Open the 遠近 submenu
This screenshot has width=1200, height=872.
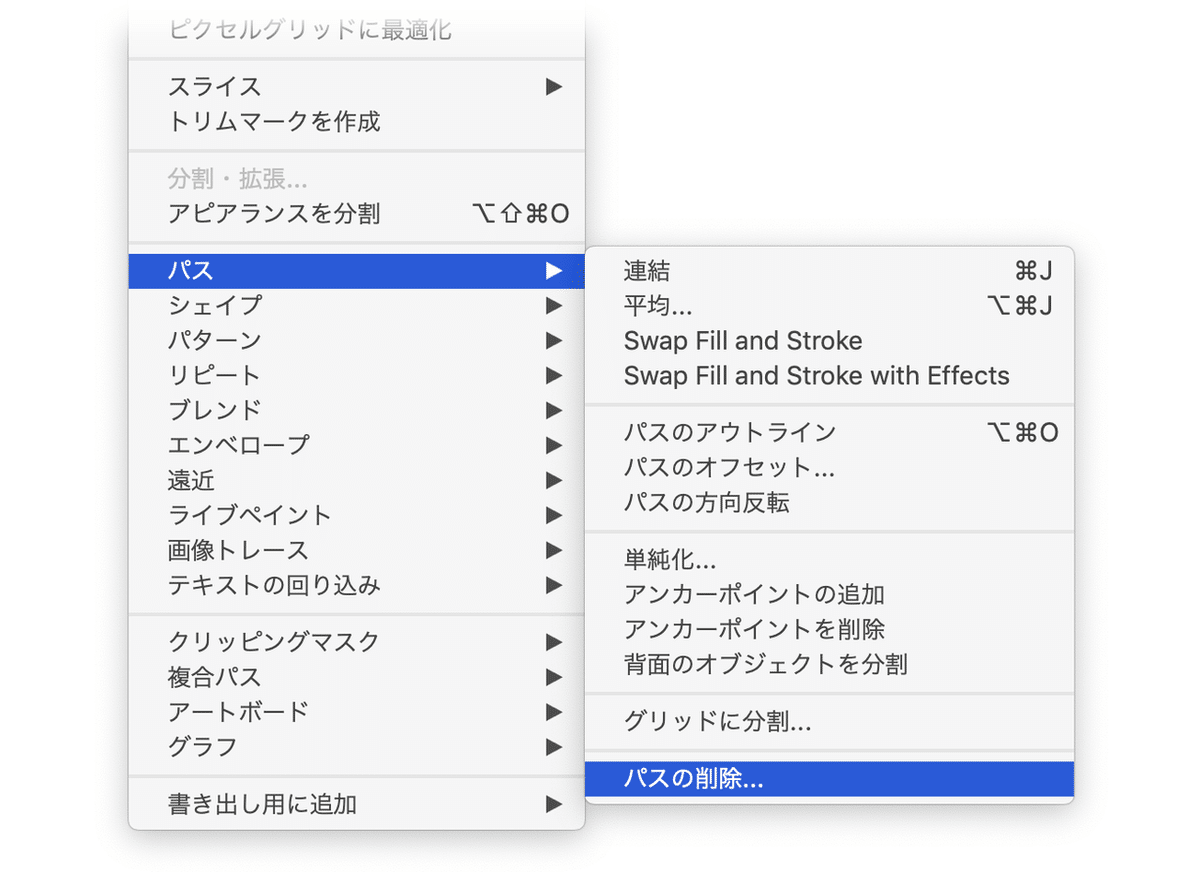coord(356,480)
